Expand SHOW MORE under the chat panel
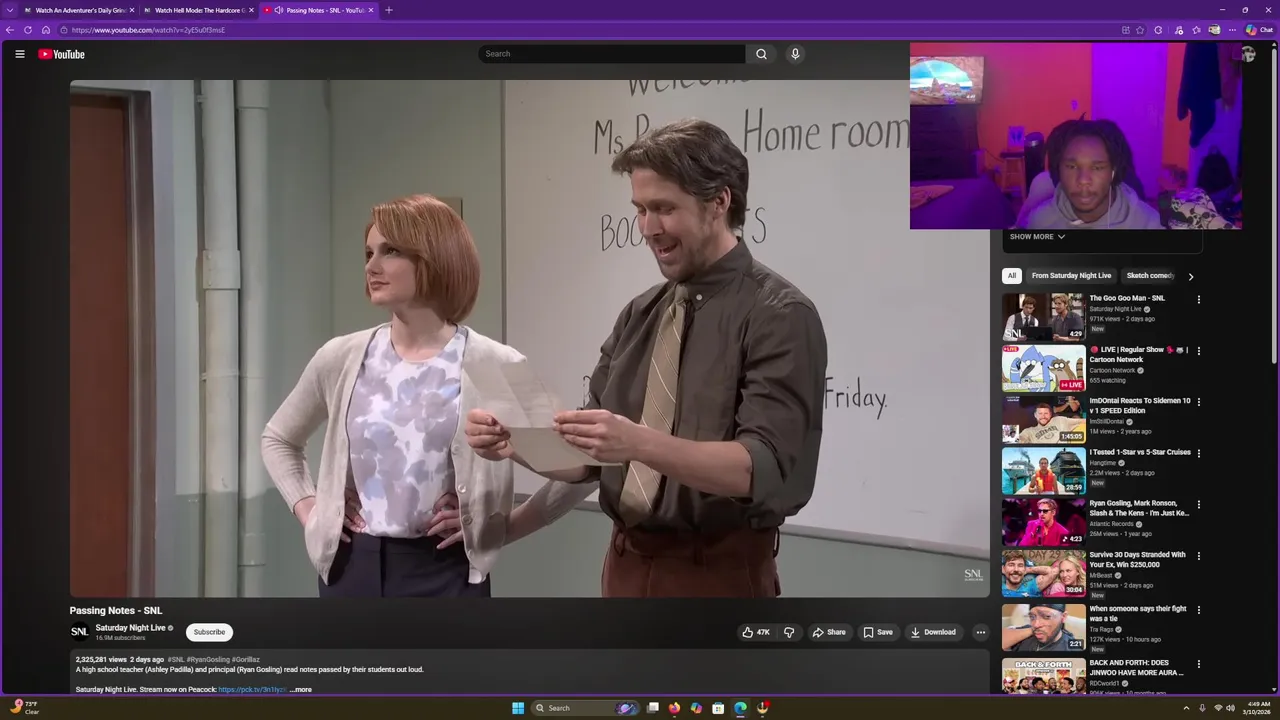Image resolution: width=1280 pixels, height=720 pixels. click(x=1037, y=237)
